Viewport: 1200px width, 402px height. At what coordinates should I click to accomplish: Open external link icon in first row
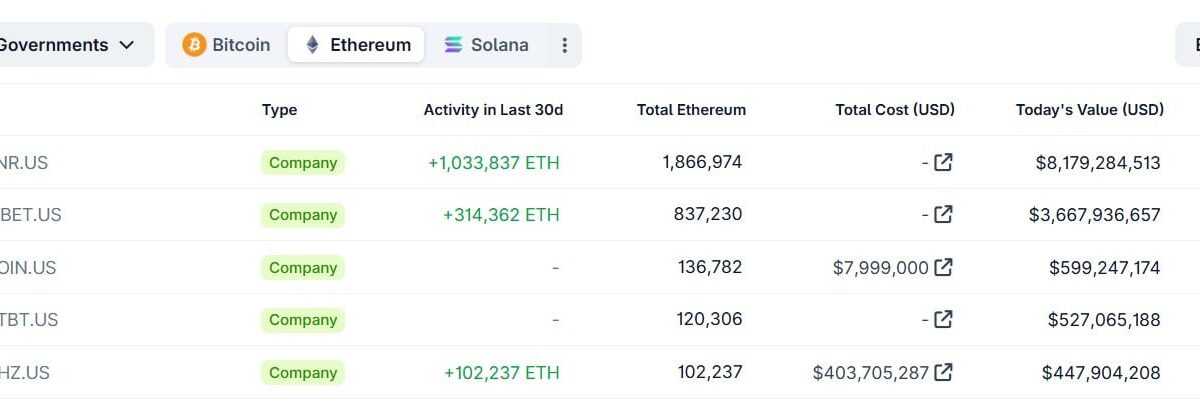(x=943, y=162)
